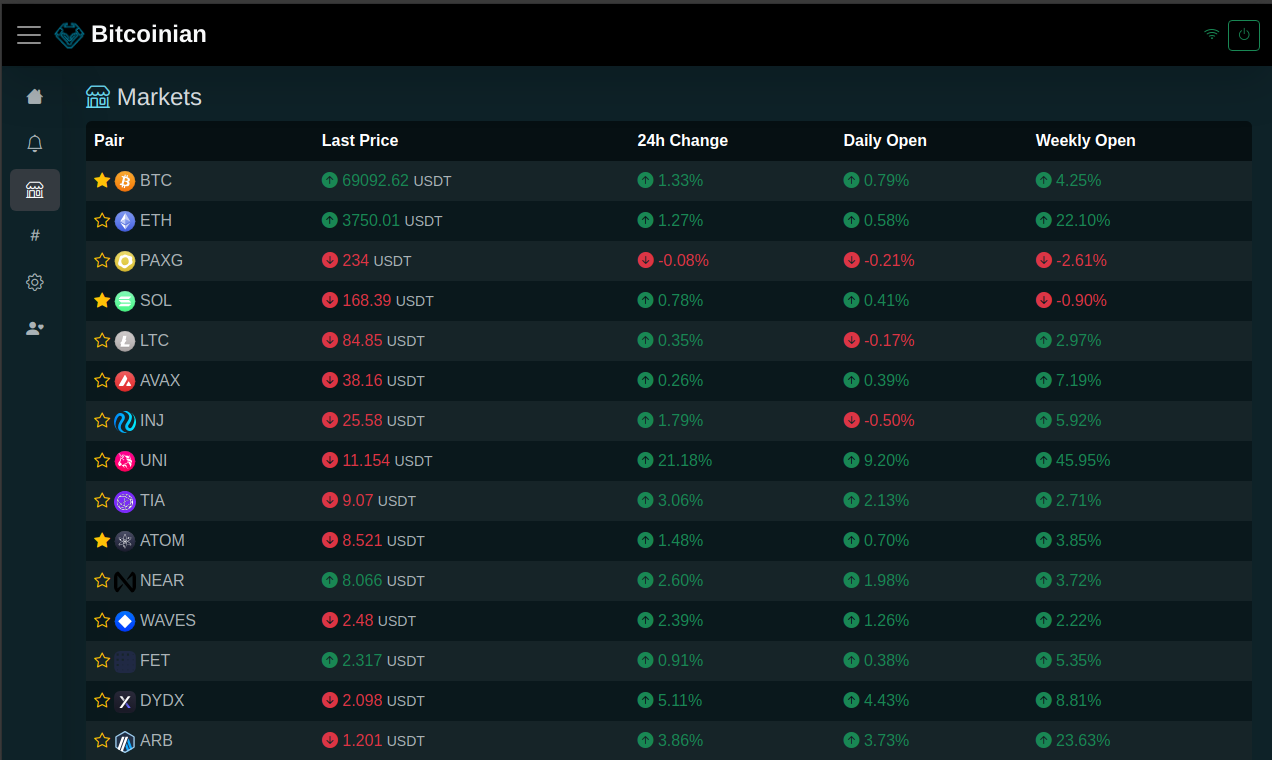Open the notifications bell in sidebar
Image resolution: width=1272 pixels, height=760 pixels.
35,143
